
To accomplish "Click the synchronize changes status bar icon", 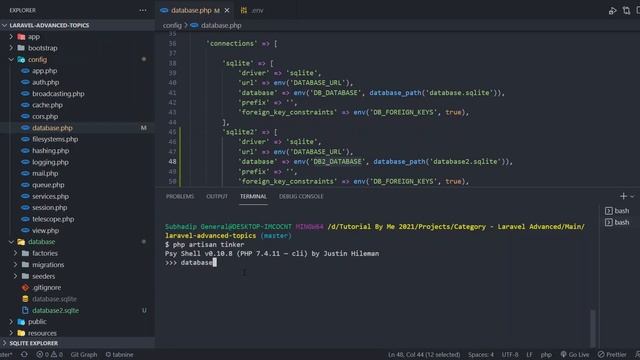I will click(24, 355).
